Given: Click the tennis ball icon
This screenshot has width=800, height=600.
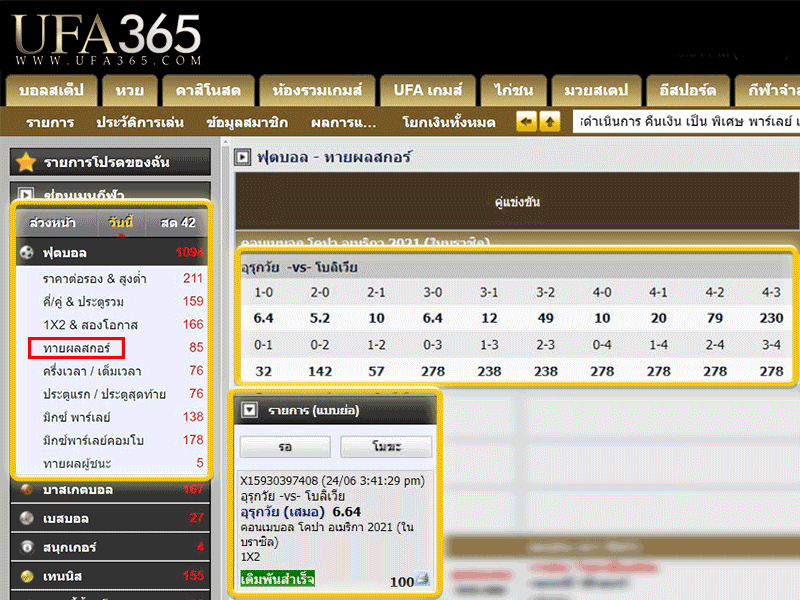Looking at the screenshot, I should pos(27,576).
